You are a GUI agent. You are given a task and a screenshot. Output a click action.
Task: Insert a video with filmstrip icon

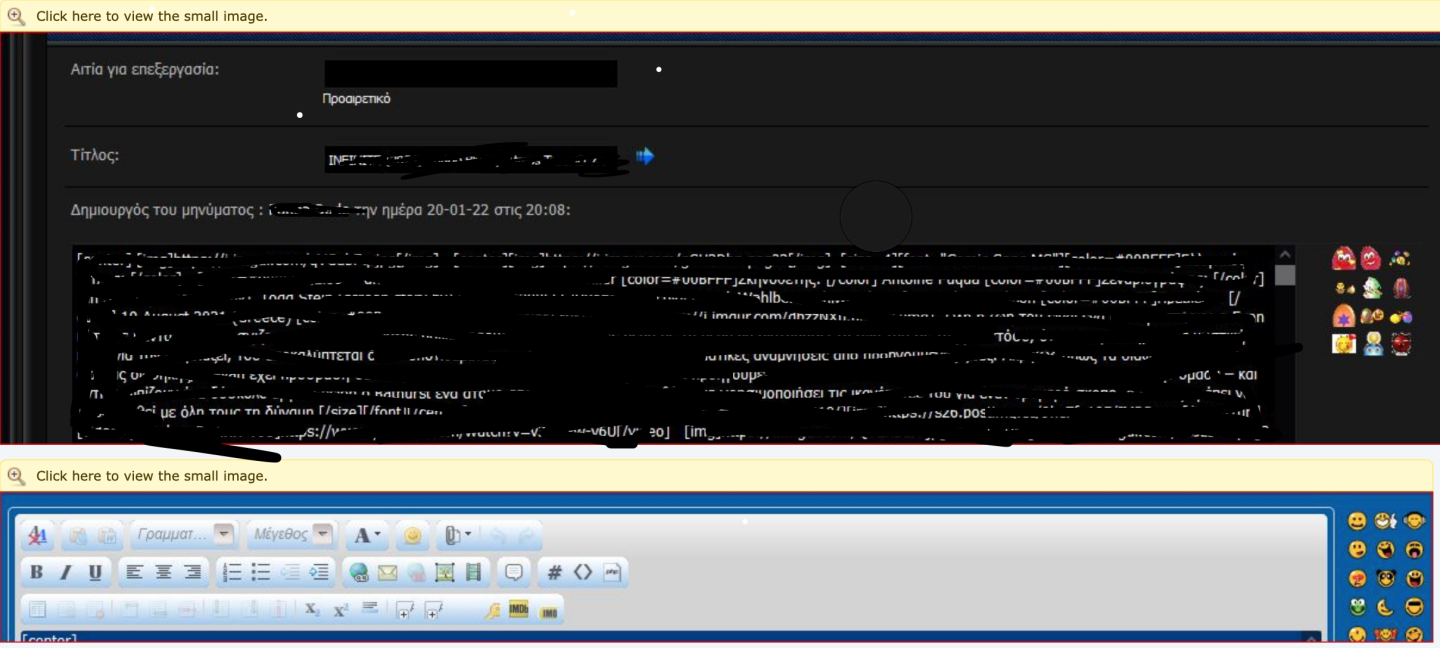point(474,573)
